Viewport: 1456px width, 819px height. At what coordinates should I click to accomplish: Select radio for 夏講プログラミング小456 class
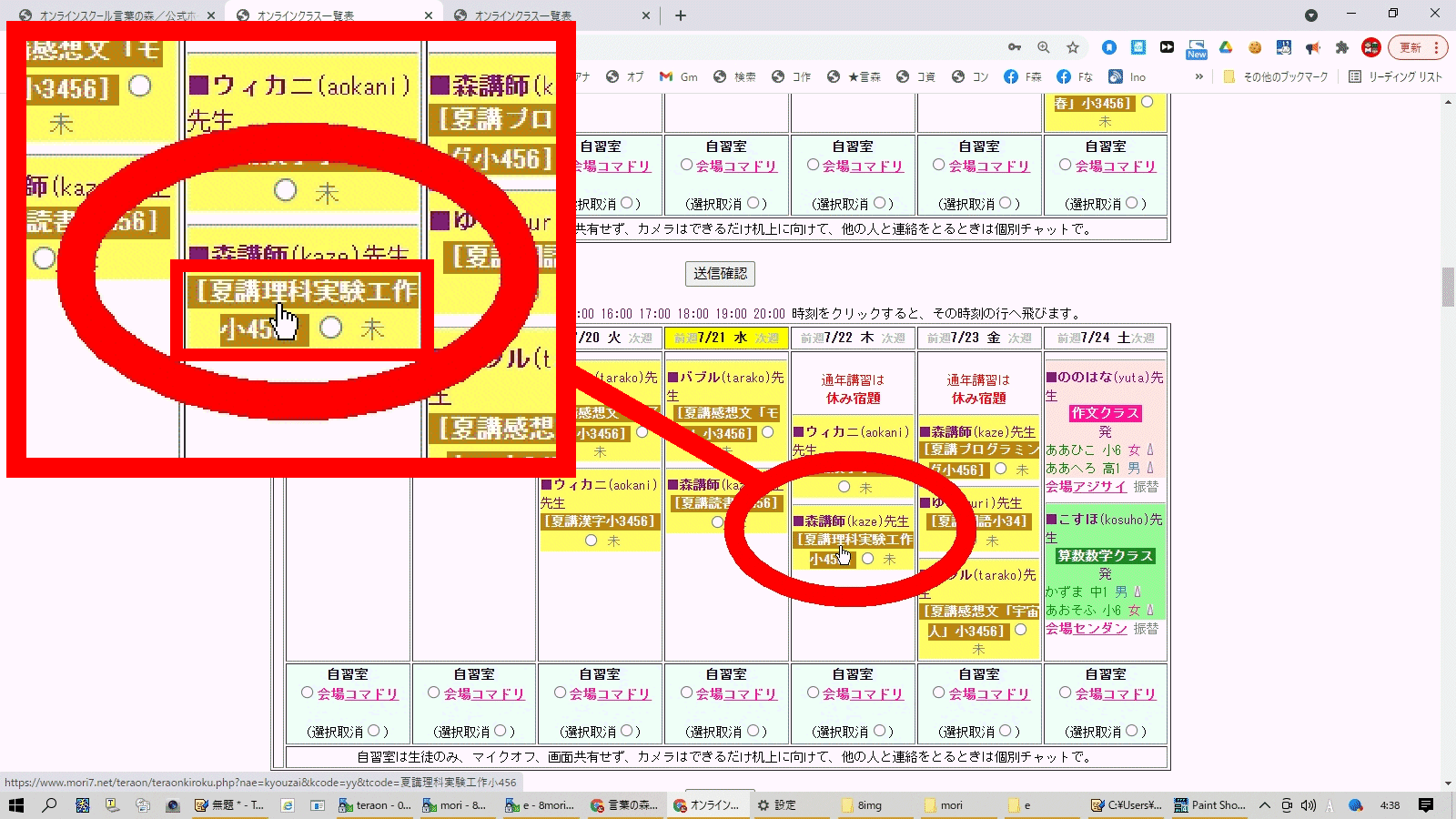(1001, 469)
